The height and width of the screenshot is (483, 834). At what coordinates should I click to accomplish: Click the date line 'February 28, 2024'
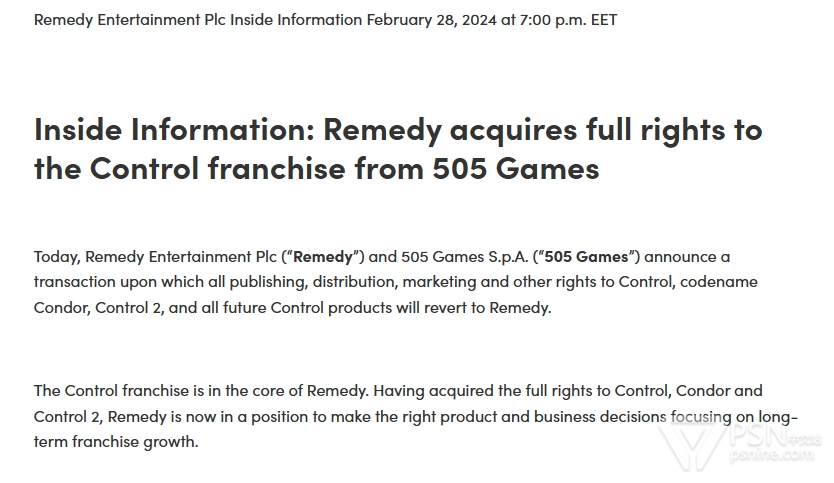tap(431, 20)
